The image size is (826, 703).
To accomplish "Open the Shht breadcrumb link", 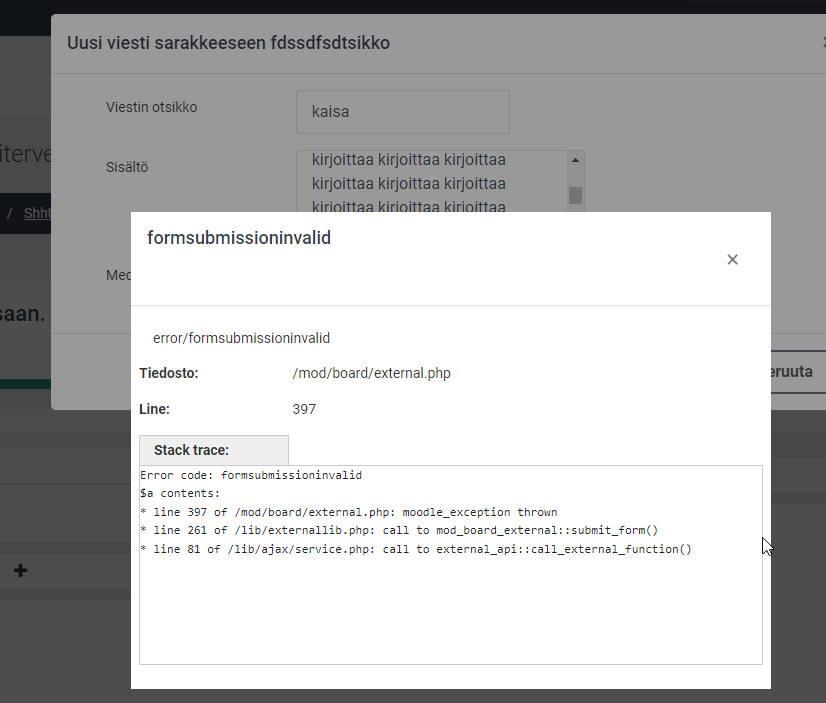I will coord(38,213).
